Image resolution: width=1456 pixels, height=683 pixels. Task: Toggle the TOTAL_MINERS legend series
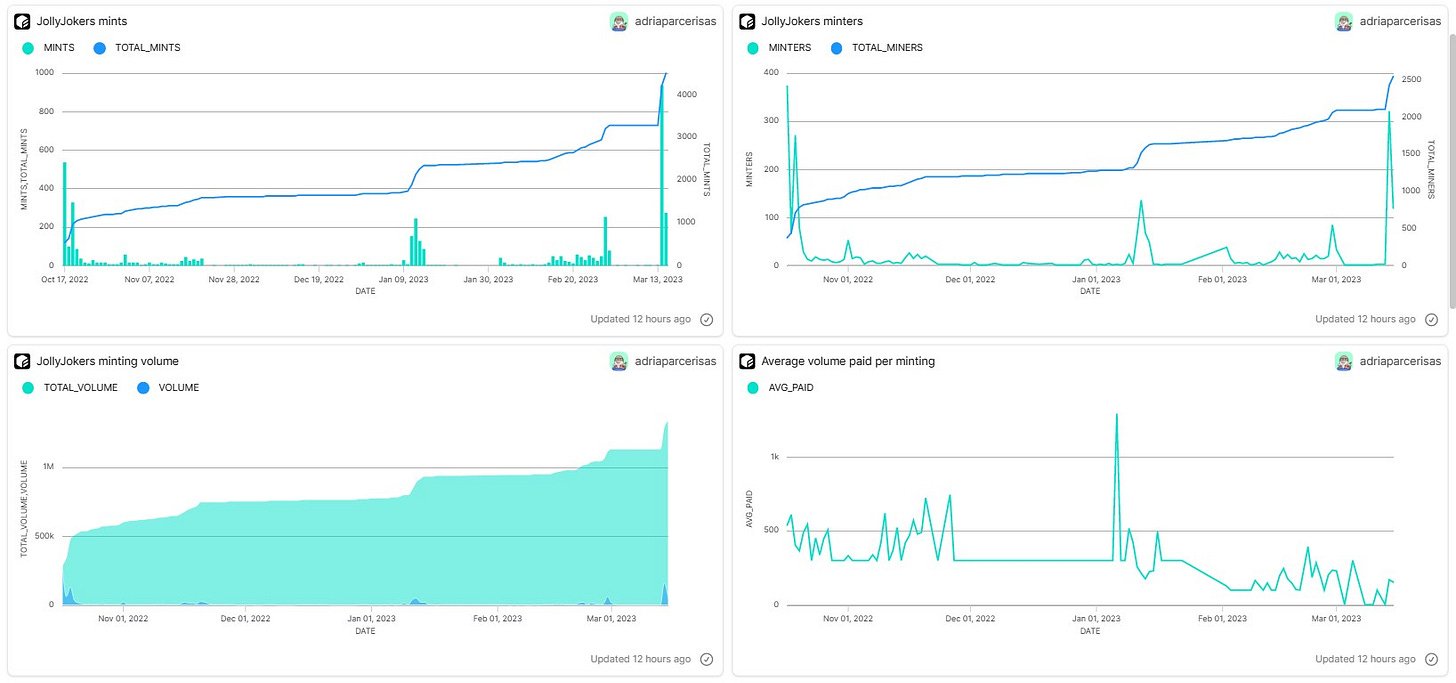tap(877, 47)
